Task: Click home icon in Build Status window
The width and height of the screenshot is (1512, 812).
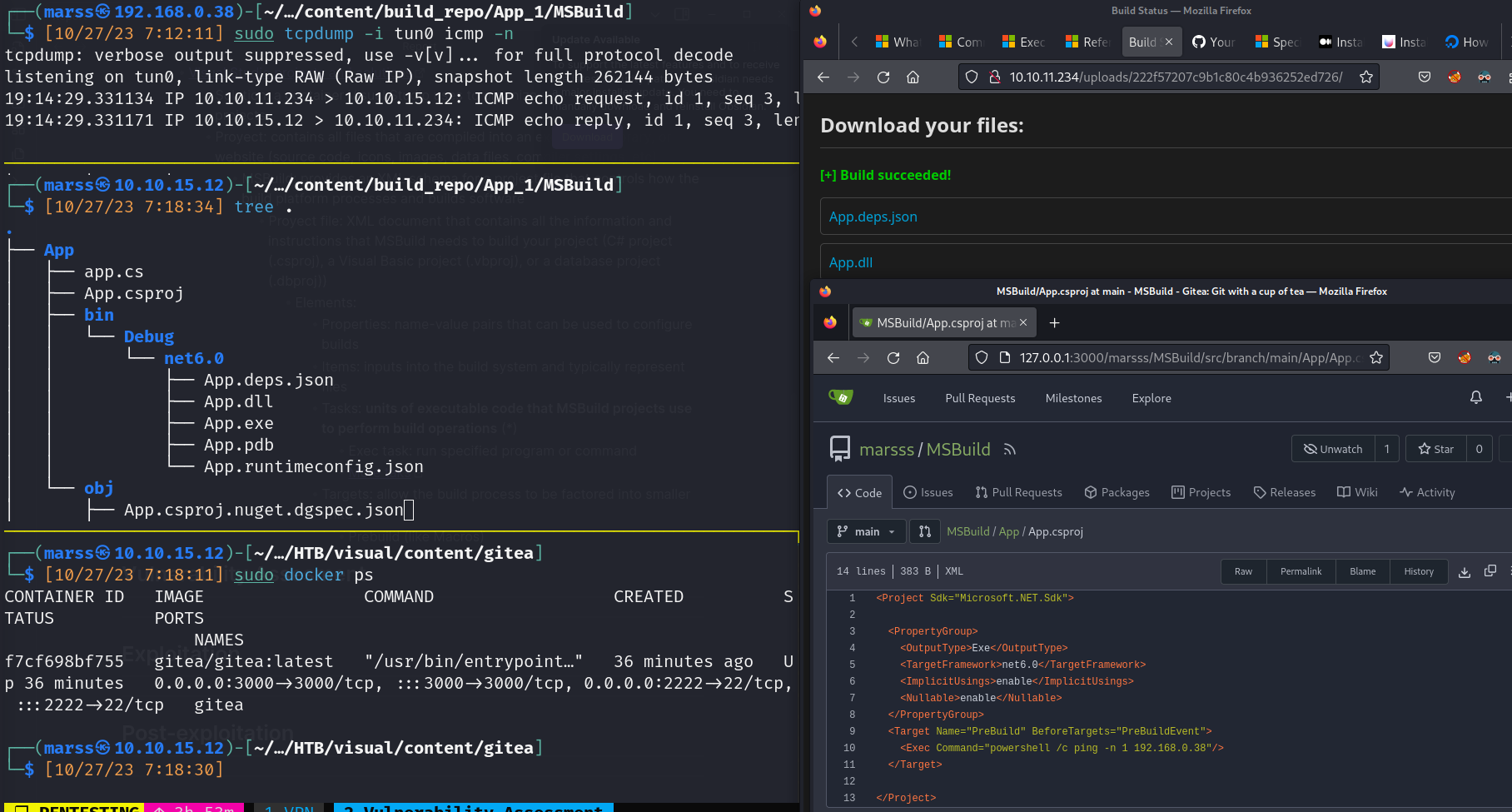Action: (x=913, y=77)
